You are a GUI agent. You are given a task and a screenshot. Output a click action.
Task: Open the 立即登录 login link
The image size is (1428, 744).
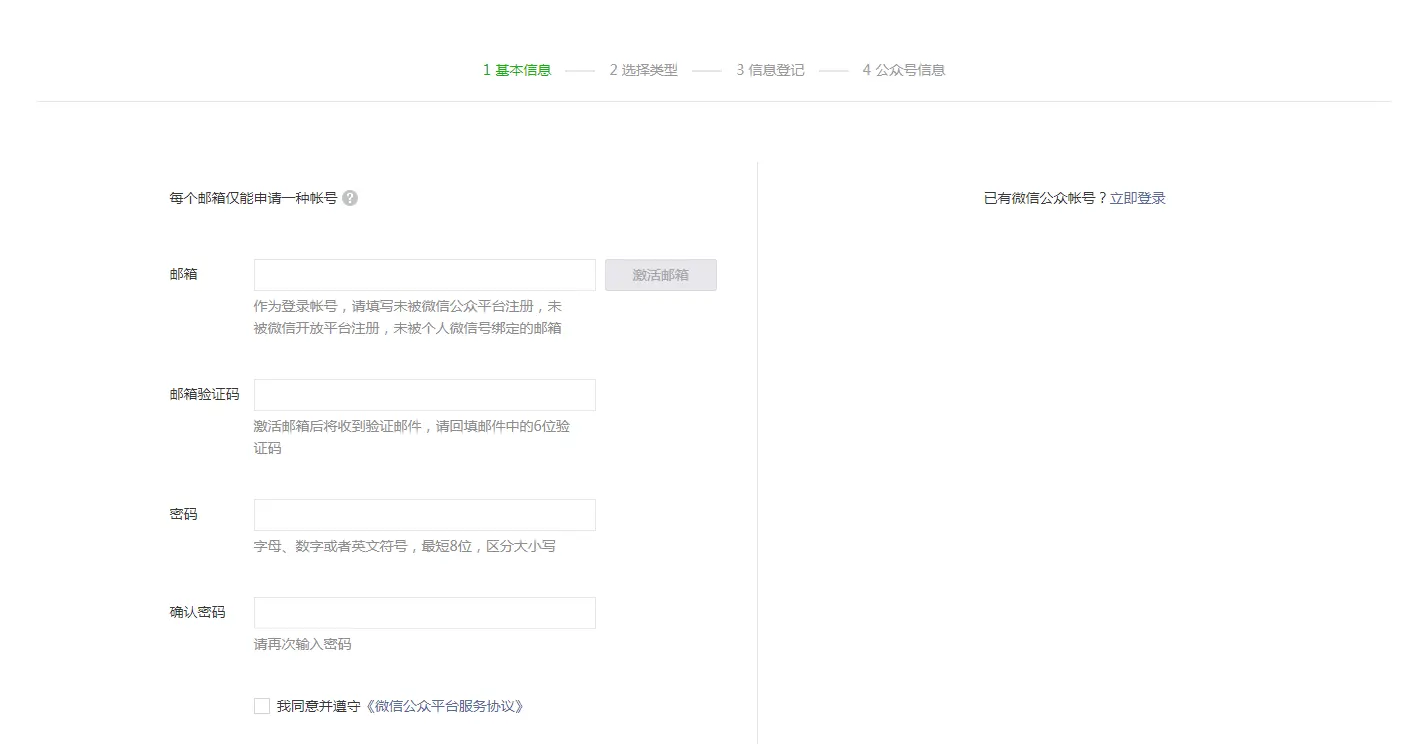(1138, 197)
